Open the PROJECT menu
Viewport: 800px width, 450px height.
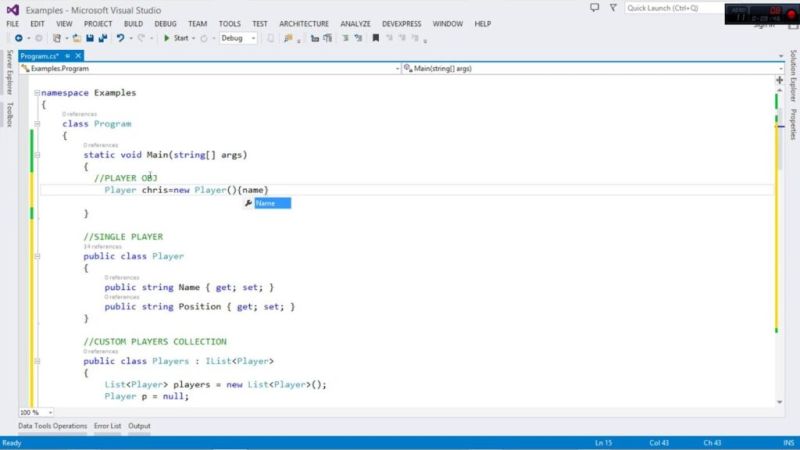(98, 24)
